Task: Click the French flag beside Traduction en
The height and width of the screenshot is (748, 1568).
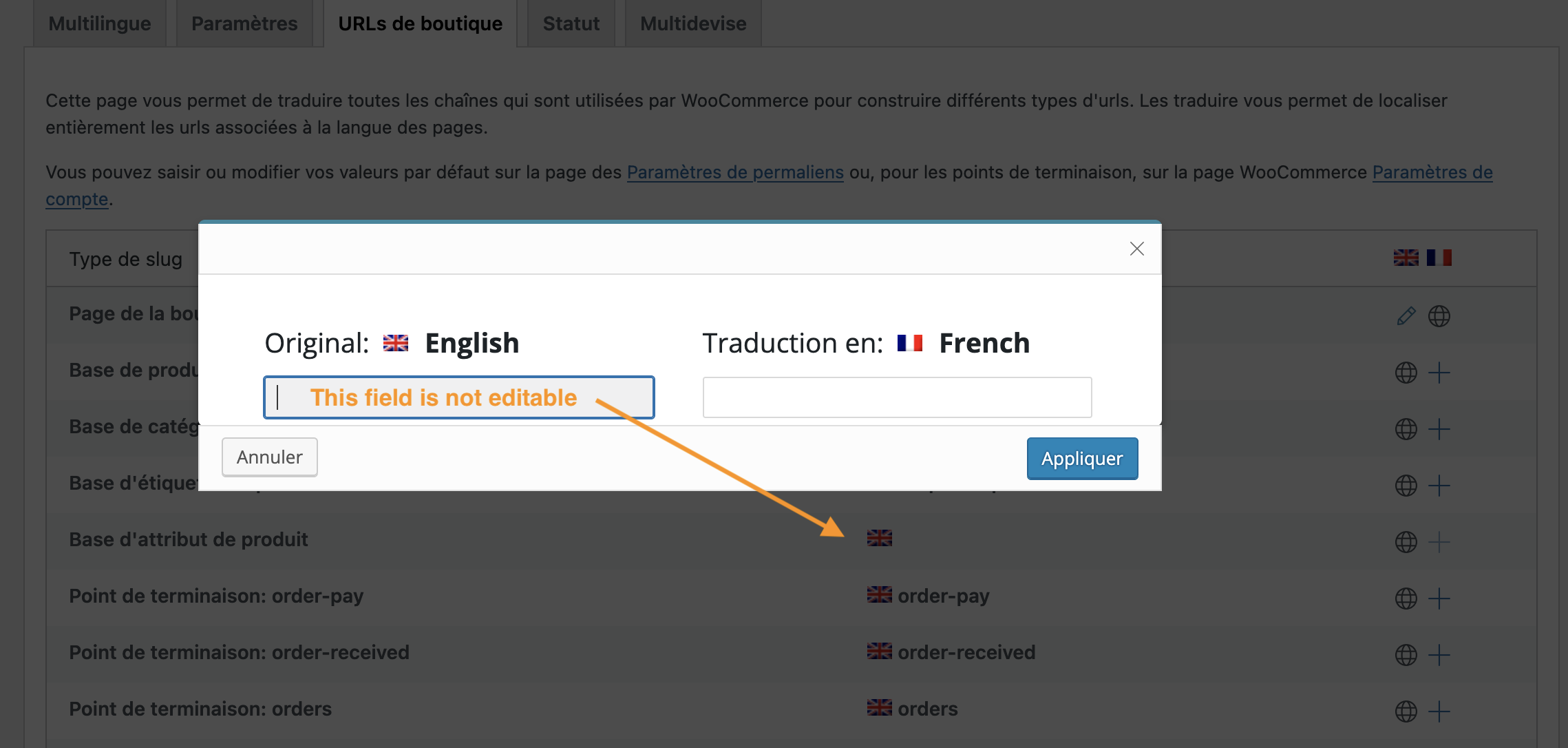Action: click(x=909, y=343)
